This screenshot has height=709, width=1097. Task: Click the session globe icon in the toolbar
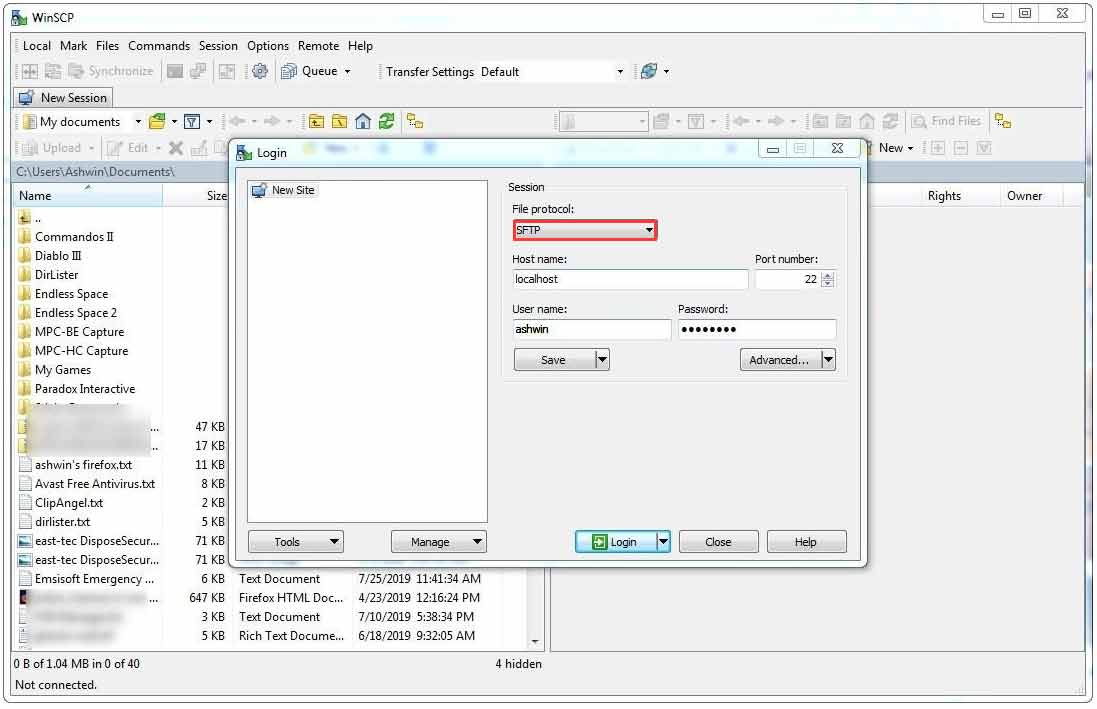tap(649, 71)
